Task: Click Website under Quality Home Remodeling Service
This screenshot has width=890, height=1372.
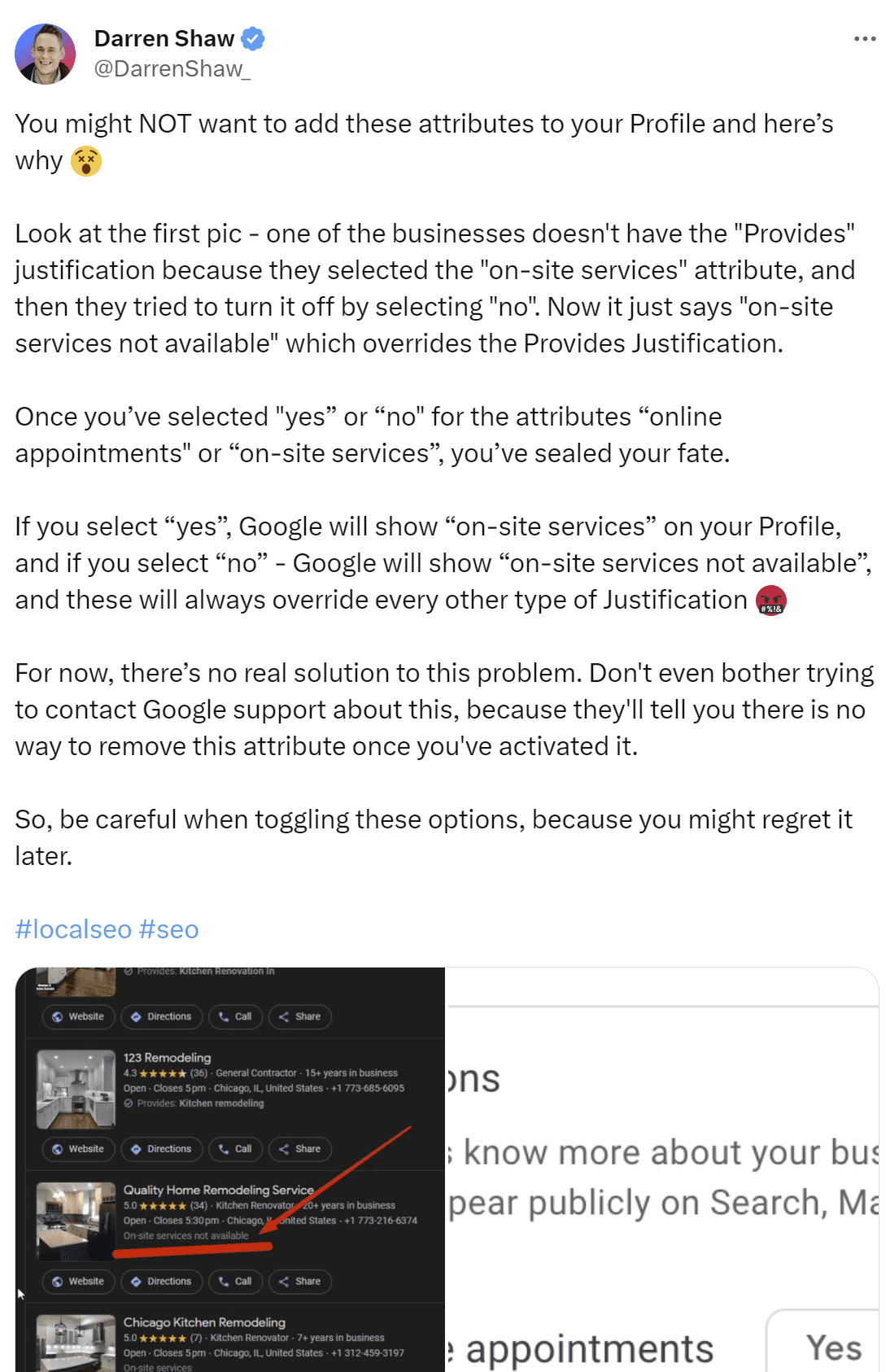Action: tap(78, 1282)
